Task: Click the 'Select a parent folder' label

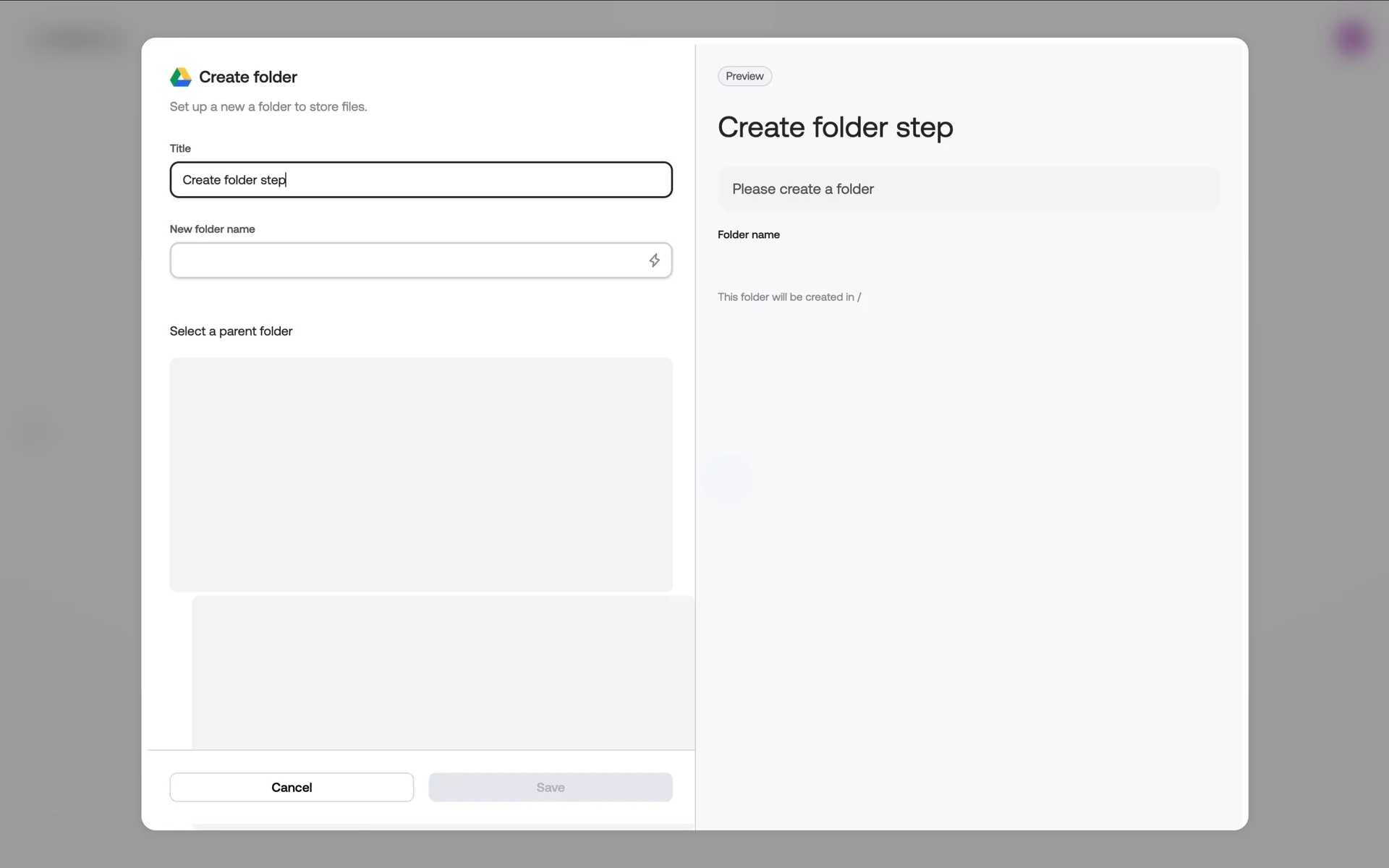Action: [231, 331]
